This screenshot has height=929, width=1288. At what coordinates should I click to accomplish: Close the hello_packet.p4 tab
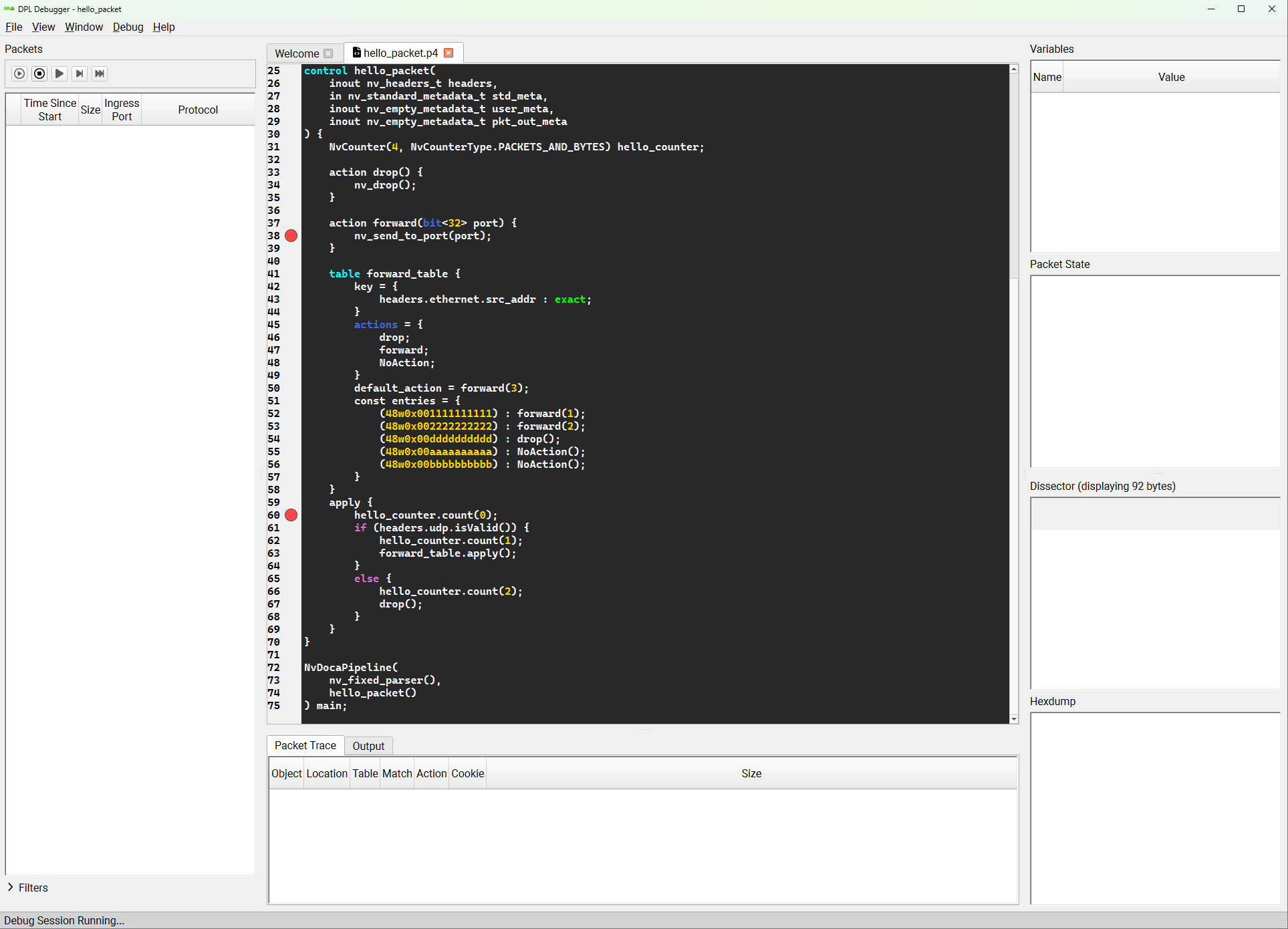pos(449,53)
